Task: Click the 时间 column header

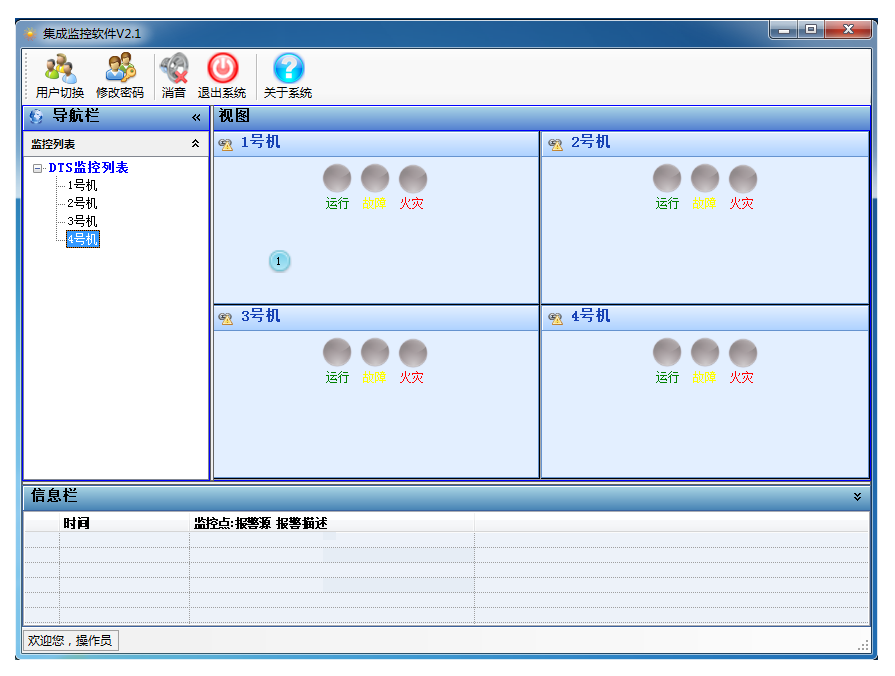Action: (76, 523)
